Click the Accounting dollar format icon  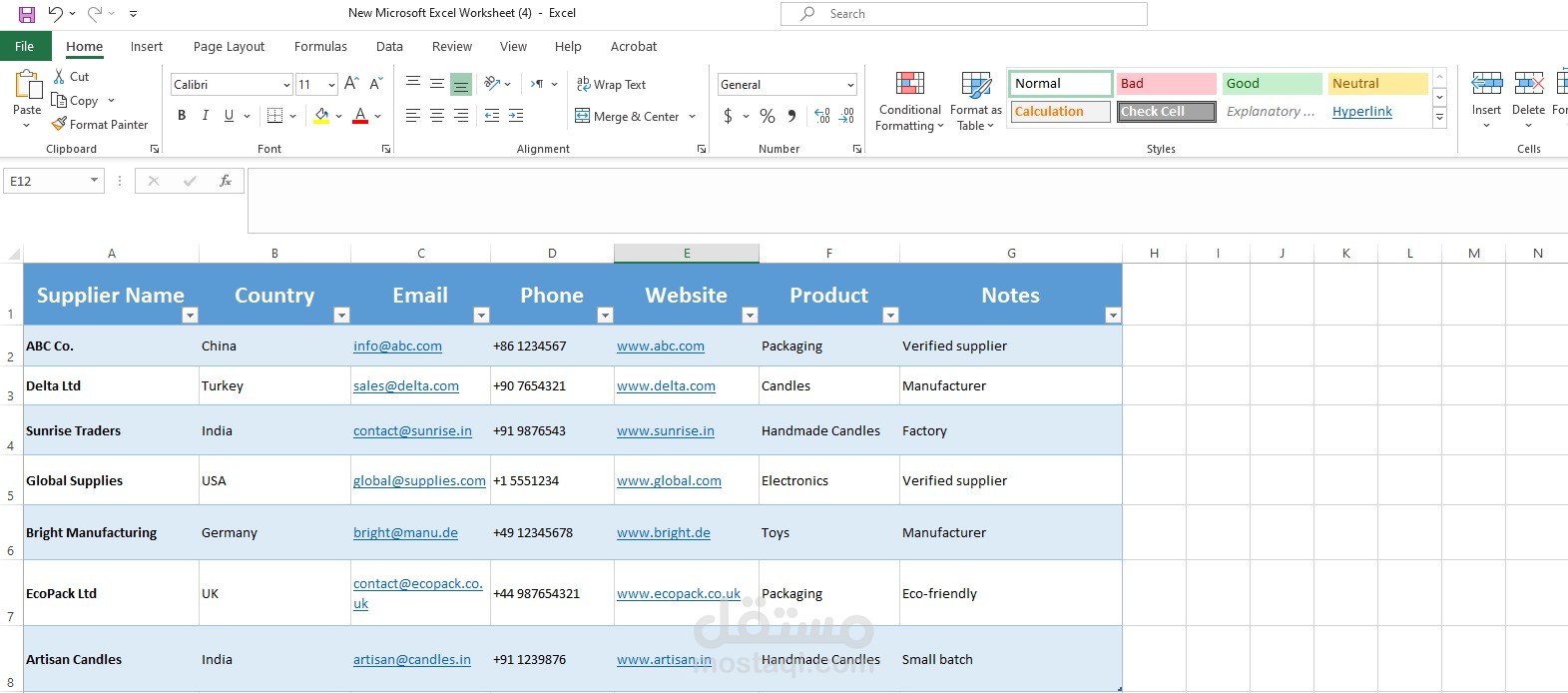pos(729,116)
